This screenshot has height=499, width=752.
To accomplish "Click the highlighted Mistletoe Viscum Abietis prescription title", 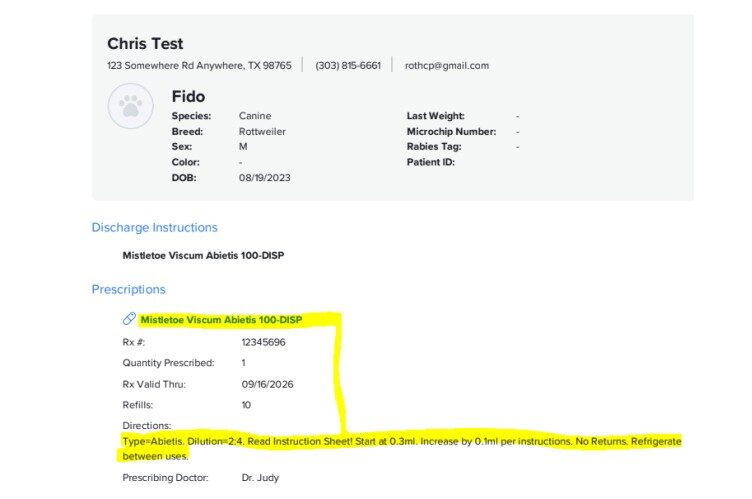I will tap(221, 320).
